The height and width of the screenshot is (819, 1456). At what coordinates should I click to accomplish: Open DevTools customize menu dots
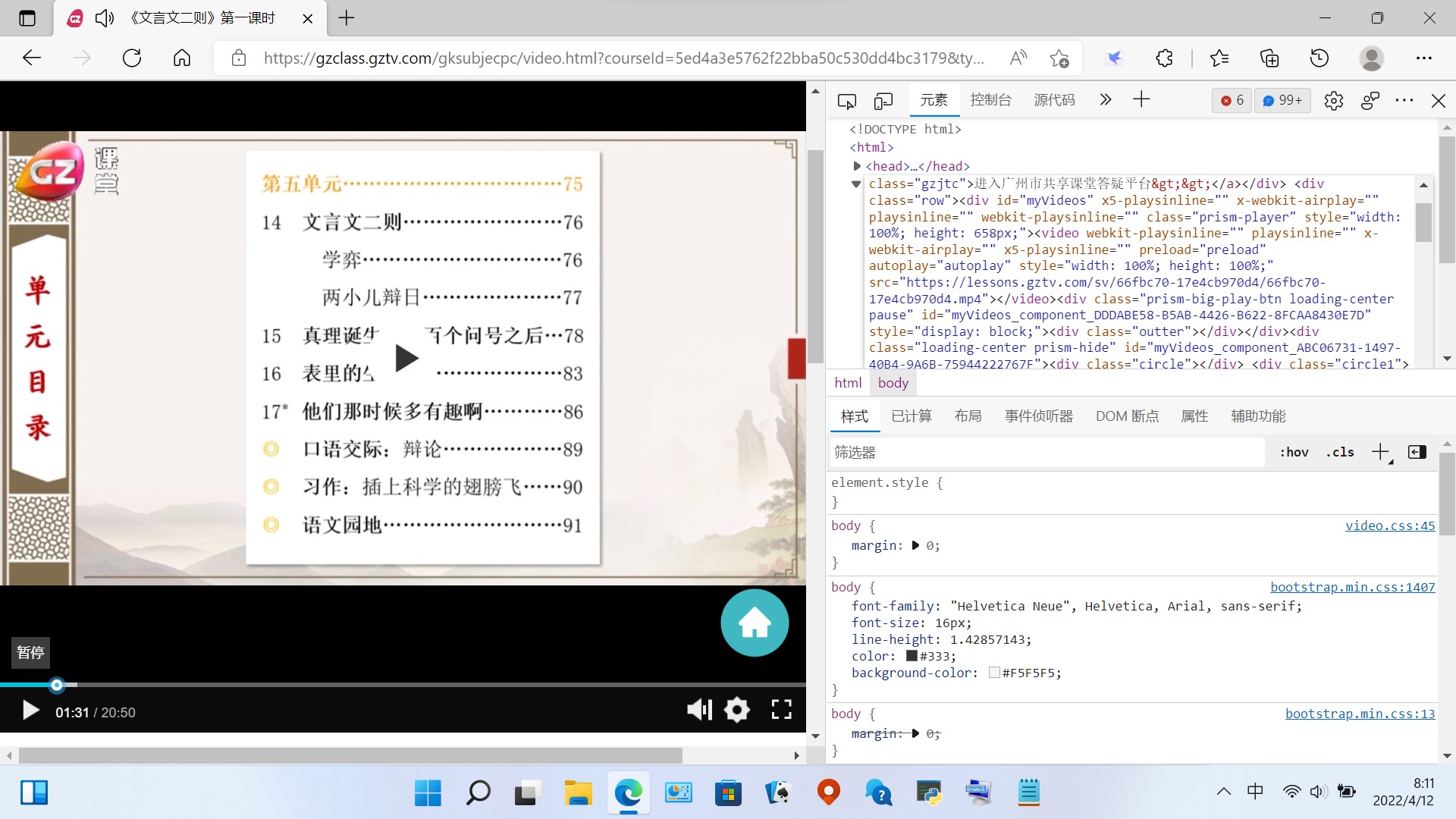click(1404, 100)
